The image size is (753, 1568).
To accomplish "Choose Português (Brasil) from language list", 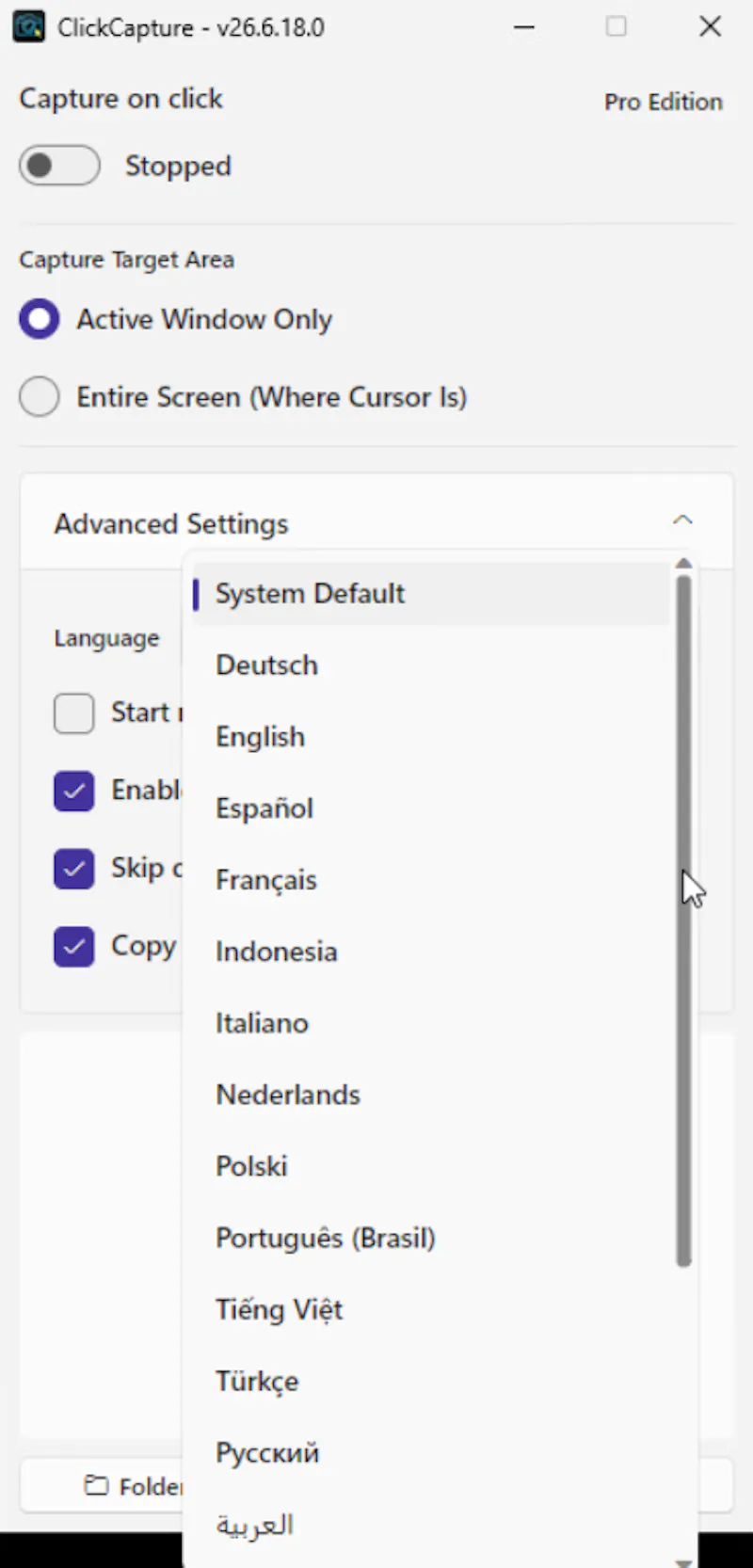I will (431, 1238).
